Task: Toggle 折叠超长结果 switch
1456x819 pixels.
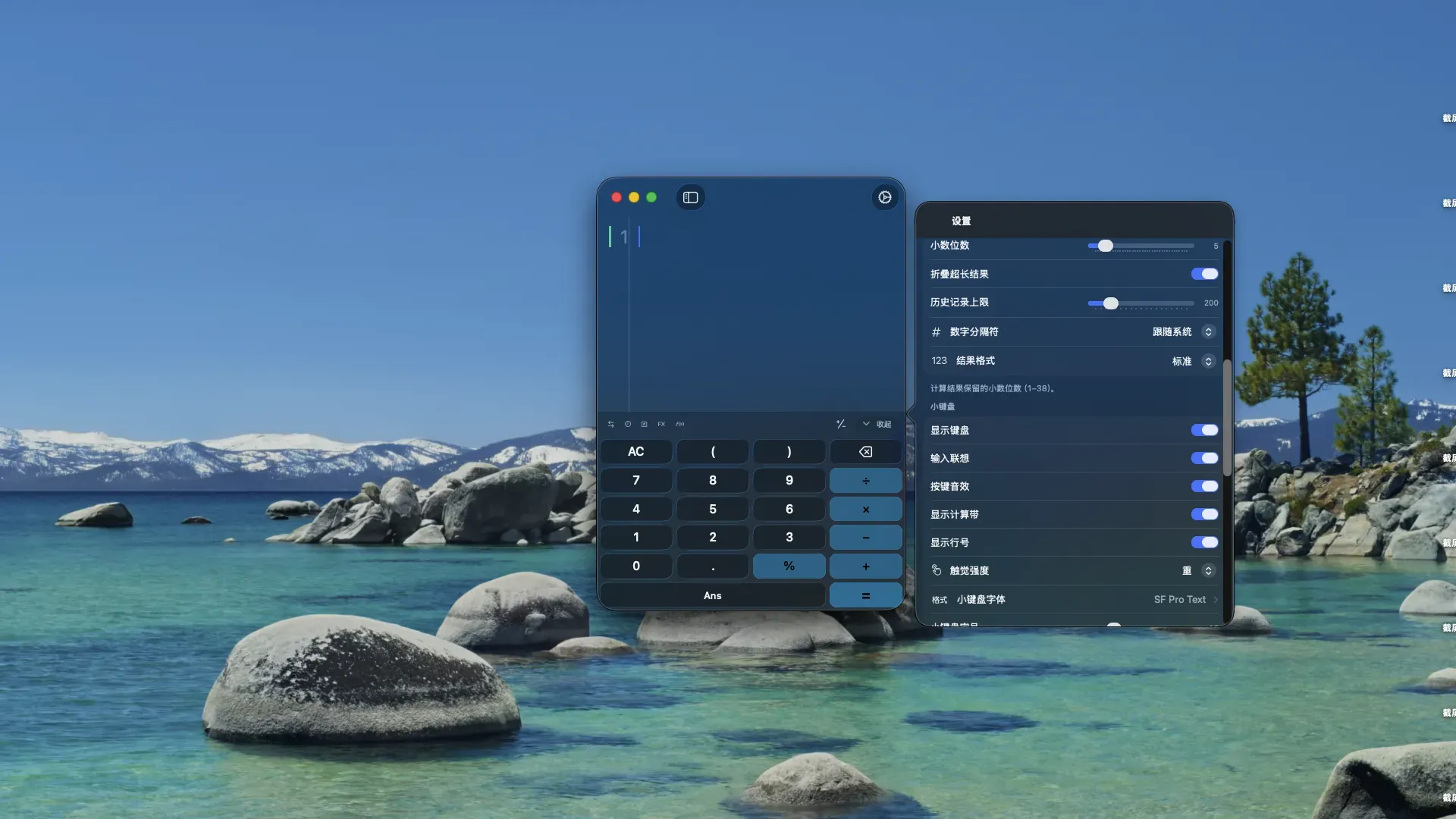Action: (1204, 274)
